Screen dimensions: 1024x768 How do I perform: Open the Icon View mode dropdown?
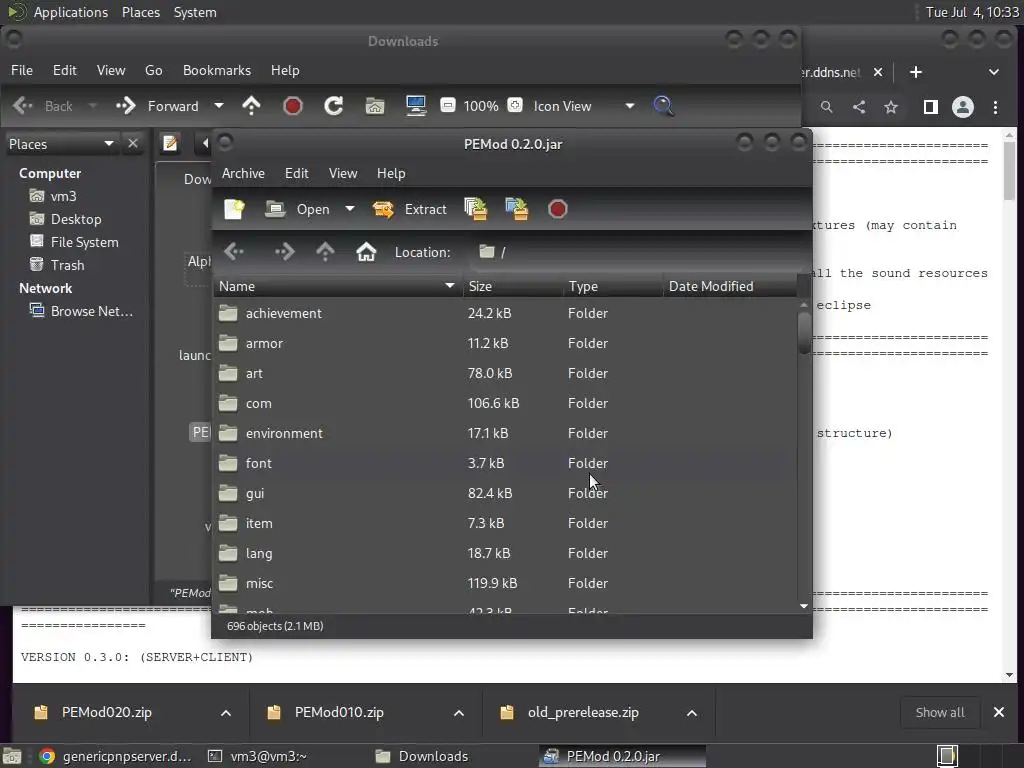pyautogui.click(x=584, y=106)
